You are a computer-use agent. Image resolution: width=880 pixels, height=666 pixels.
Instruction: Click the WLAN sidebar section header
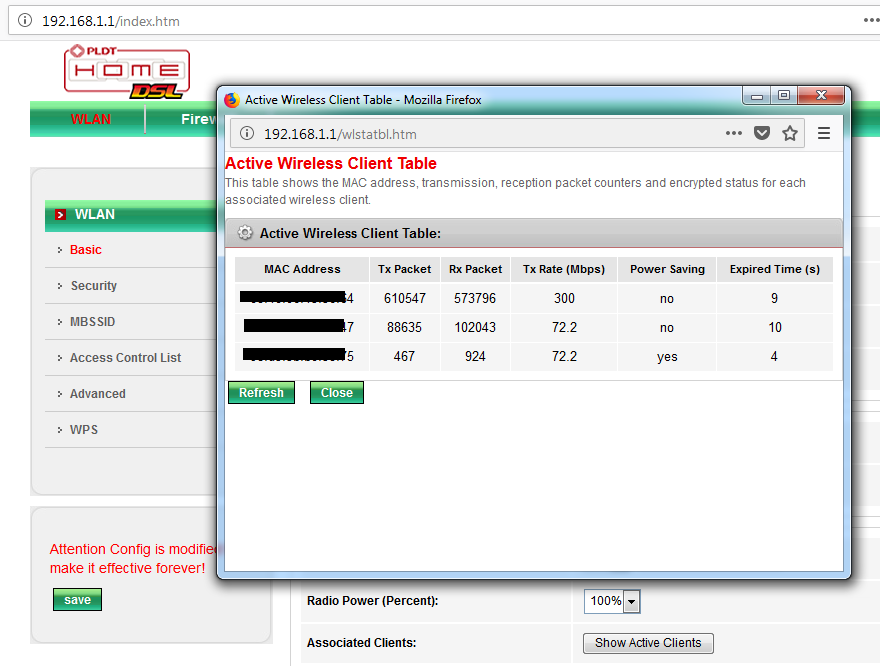coord(131,215)
